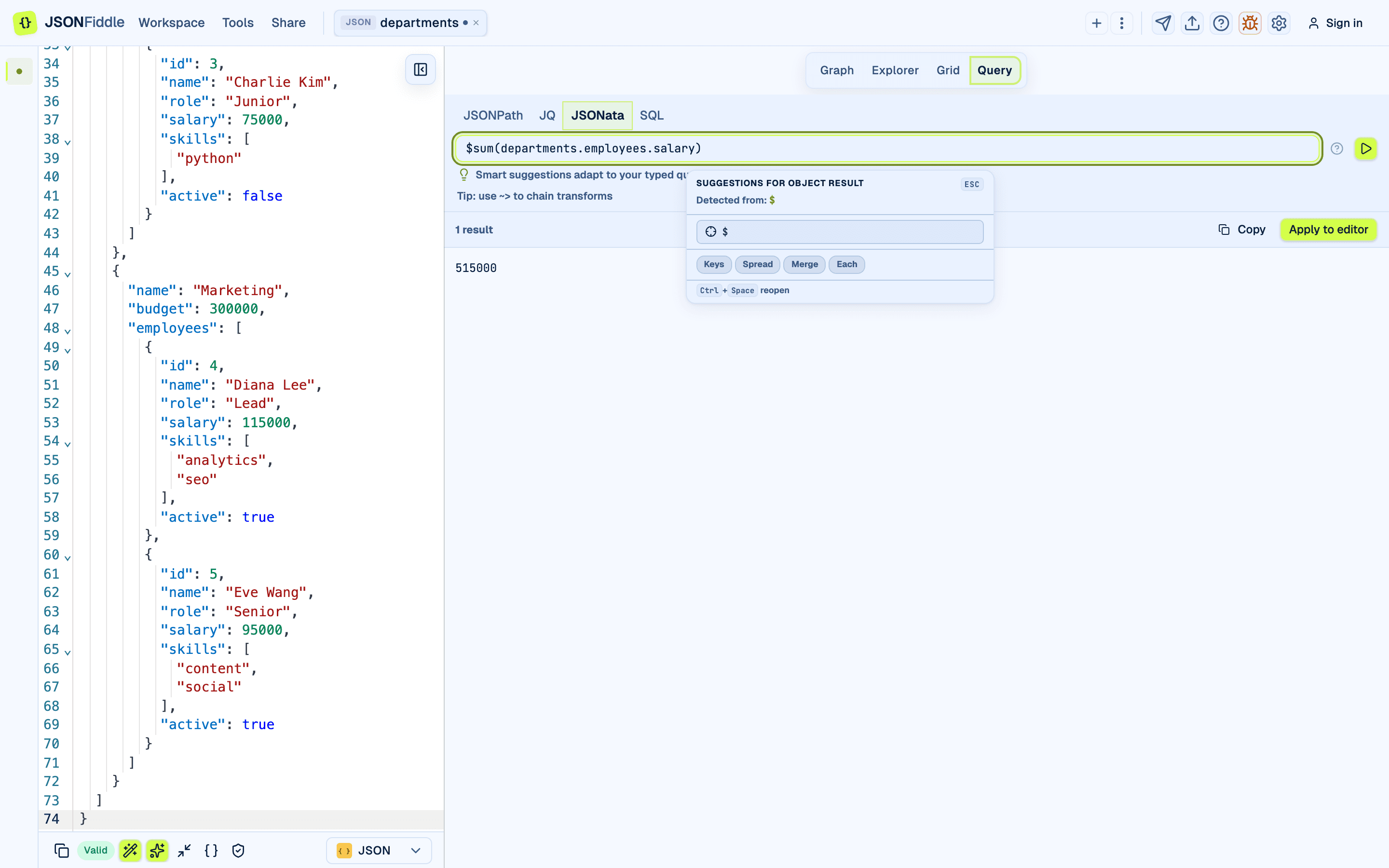Switch to SQL query language

[652, 115]
